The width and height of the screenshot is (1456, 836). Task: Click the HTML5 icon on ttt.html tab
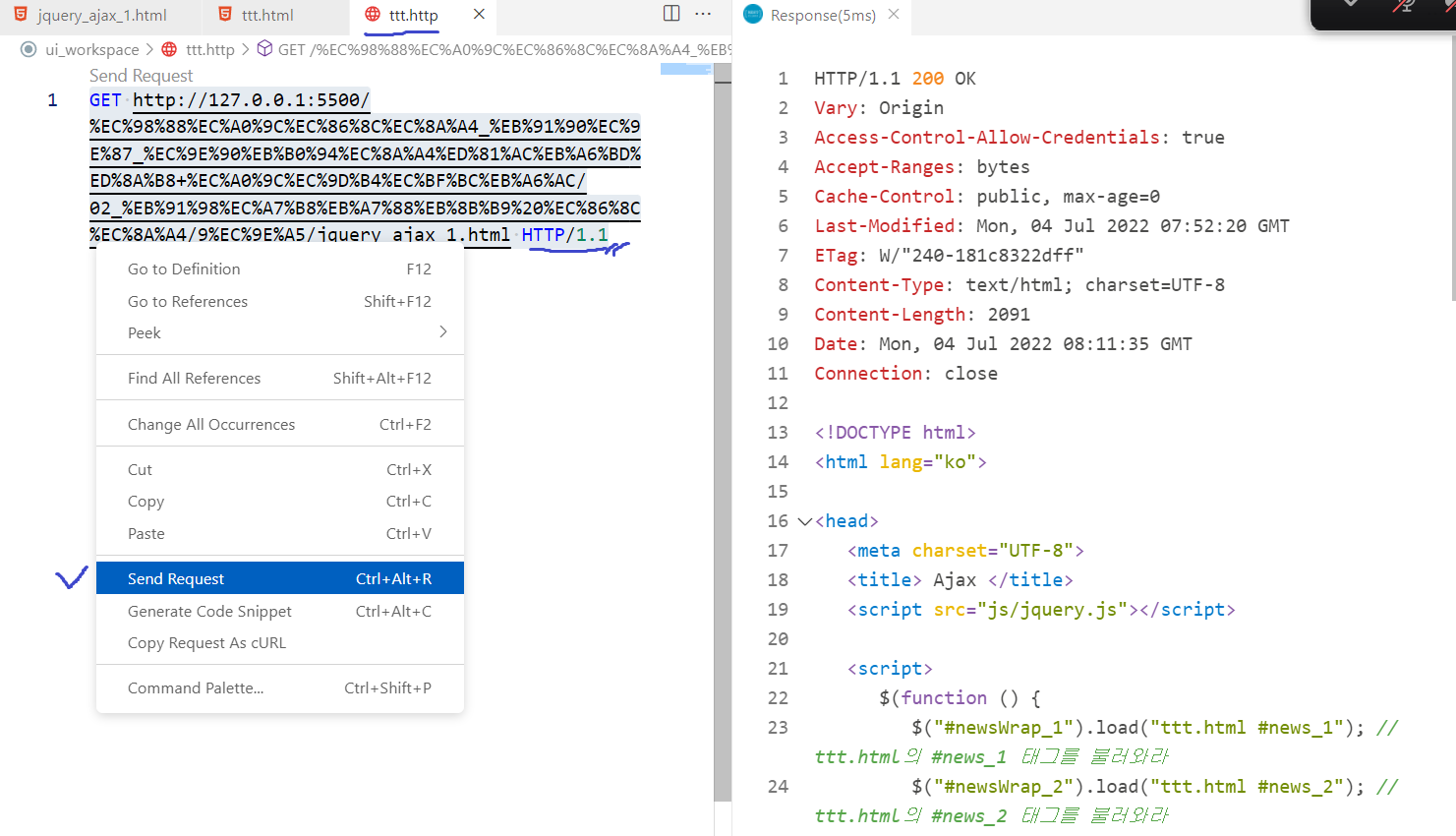(225, 15)
